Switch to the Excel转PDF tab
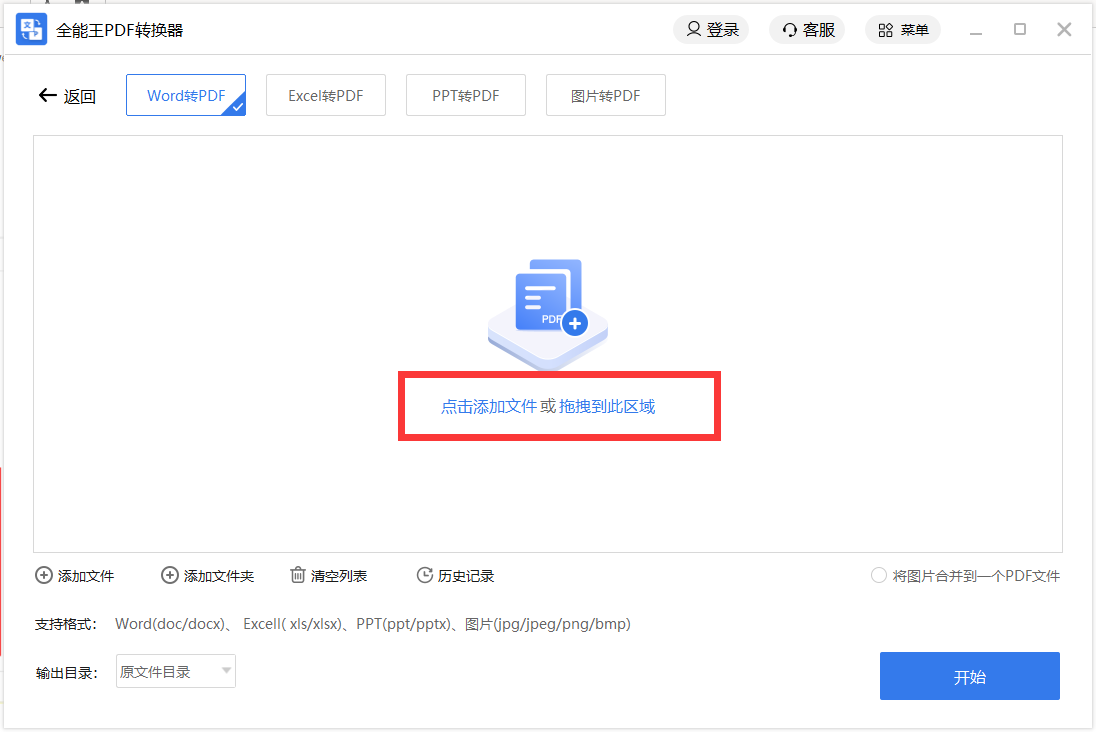Viewport: 1096px width, 732px height. [326, 94]
